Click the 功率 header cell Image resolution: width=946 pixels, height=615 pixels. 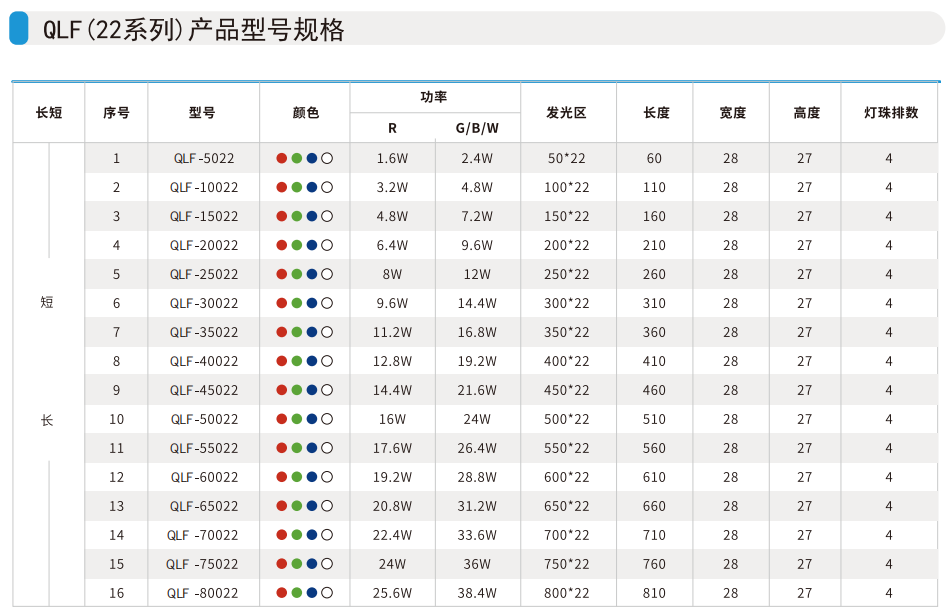434,97
